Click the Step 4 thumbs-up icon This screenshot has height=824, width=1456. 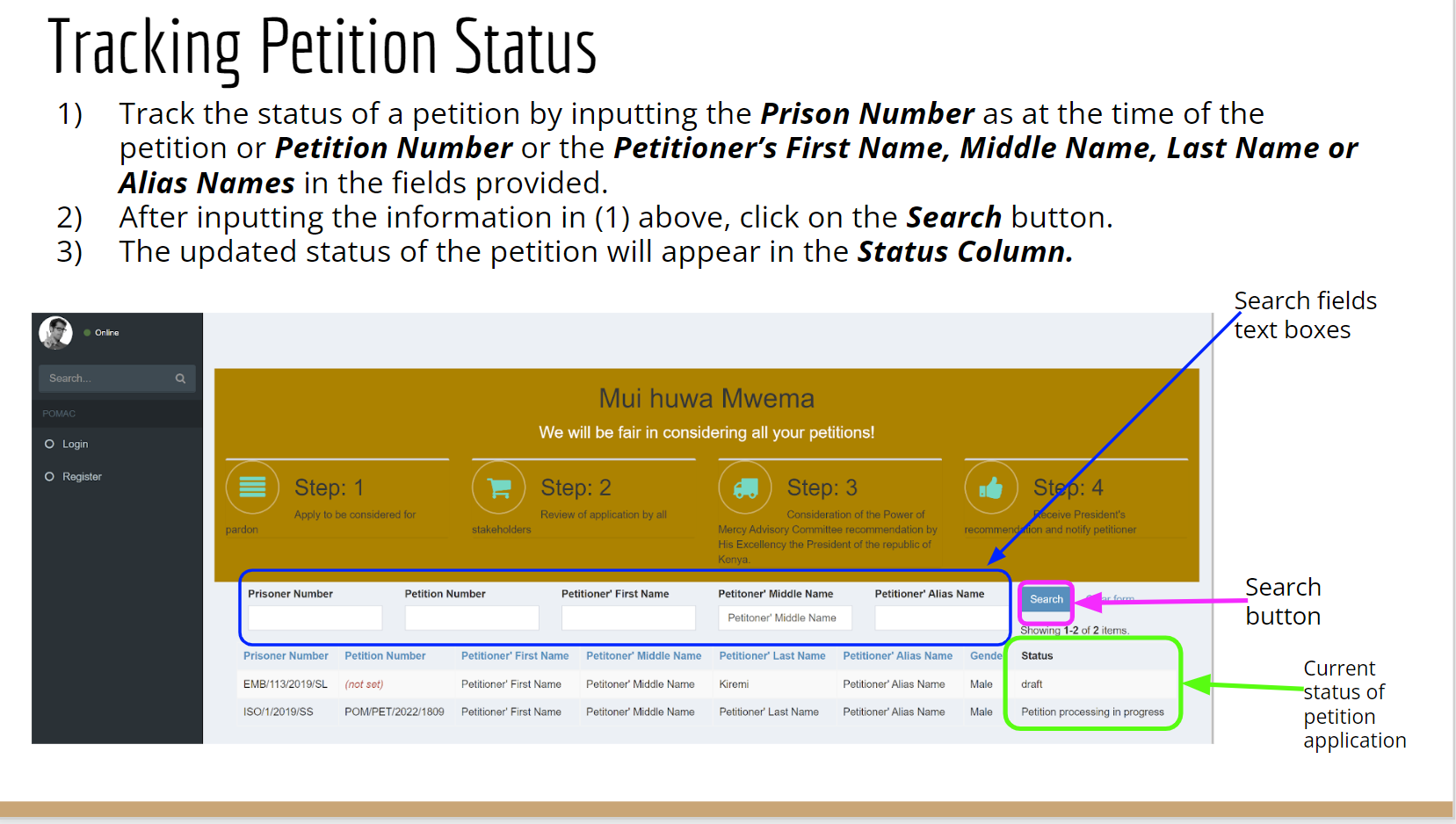pyautogui.click(x=991, y=487)
